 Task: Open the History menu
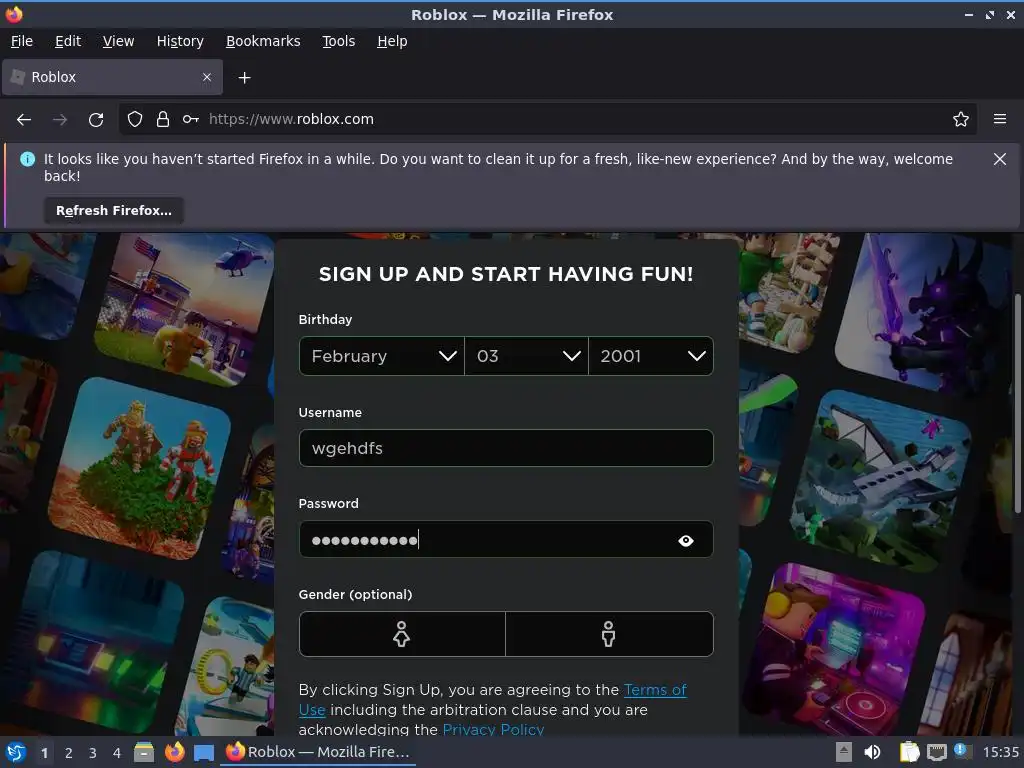[x=180, y=41]
